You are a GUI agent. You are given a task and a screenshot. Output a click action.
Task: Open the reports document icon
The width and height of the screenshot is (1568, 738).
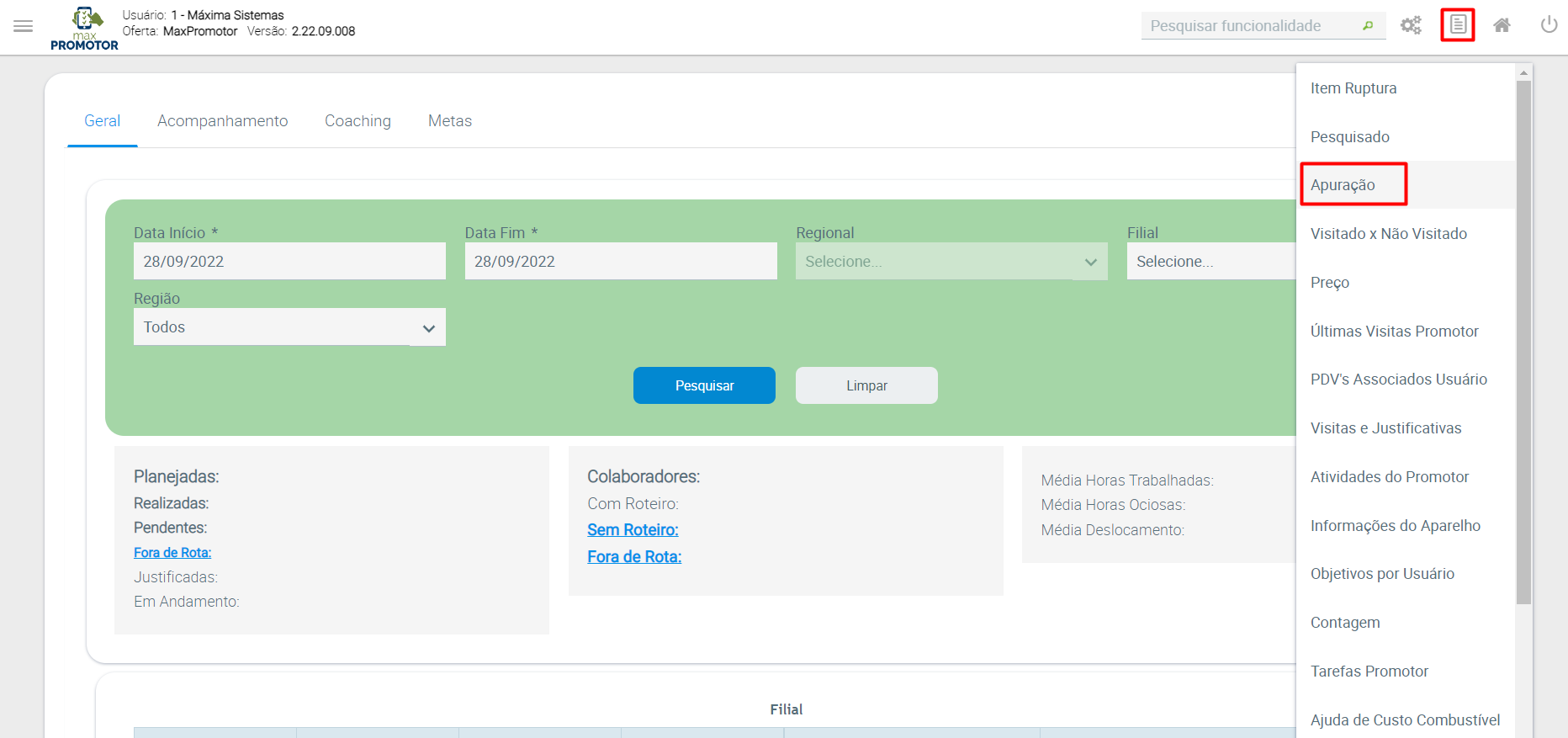(x=1458, y=25)
